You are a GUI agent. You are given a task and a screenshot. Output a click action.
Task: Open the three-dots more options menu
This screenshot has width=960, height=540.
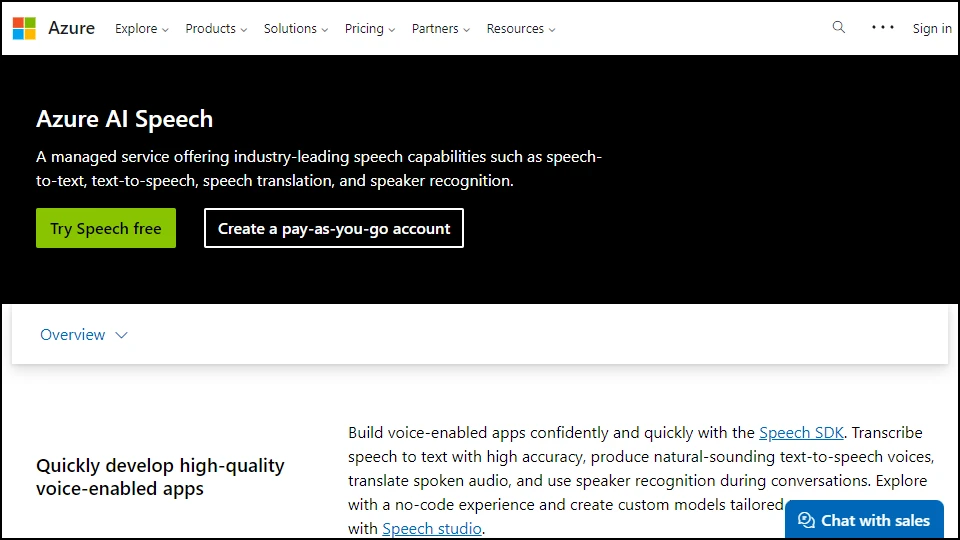point(882,28)
